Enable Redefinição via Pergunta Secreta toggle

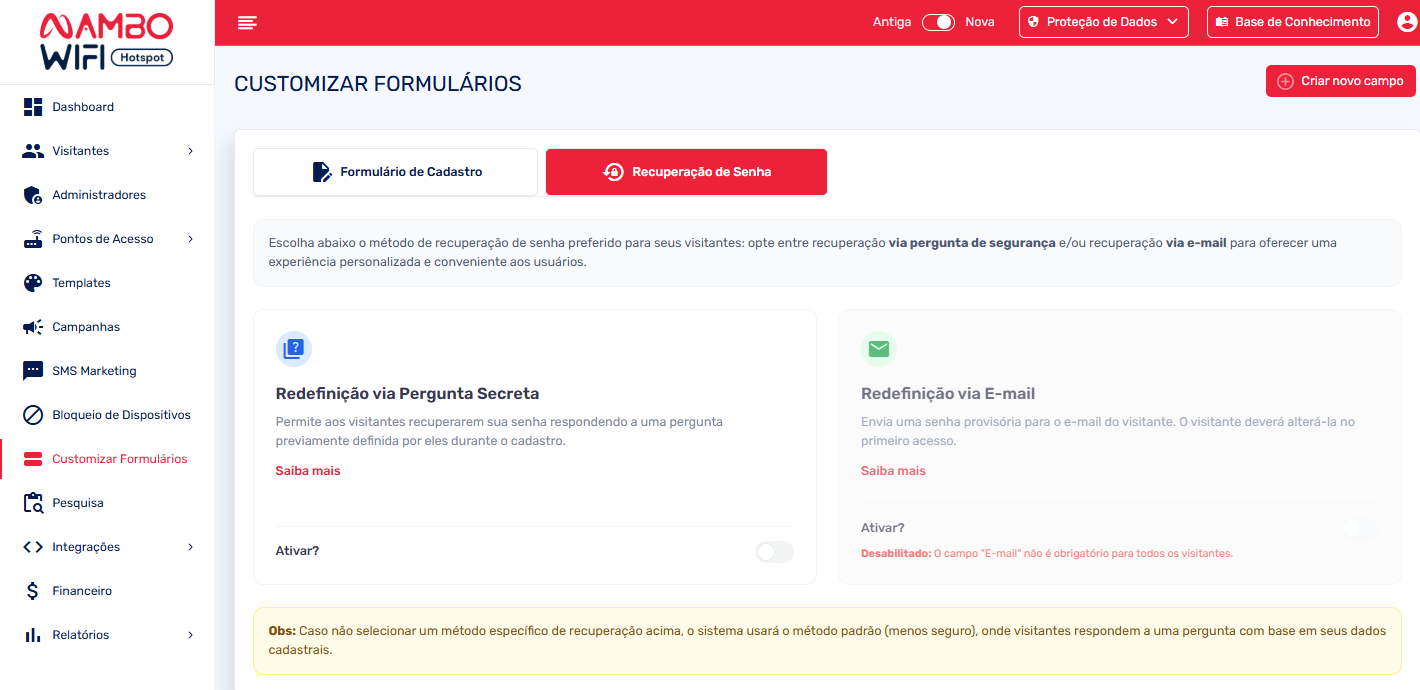774,551
